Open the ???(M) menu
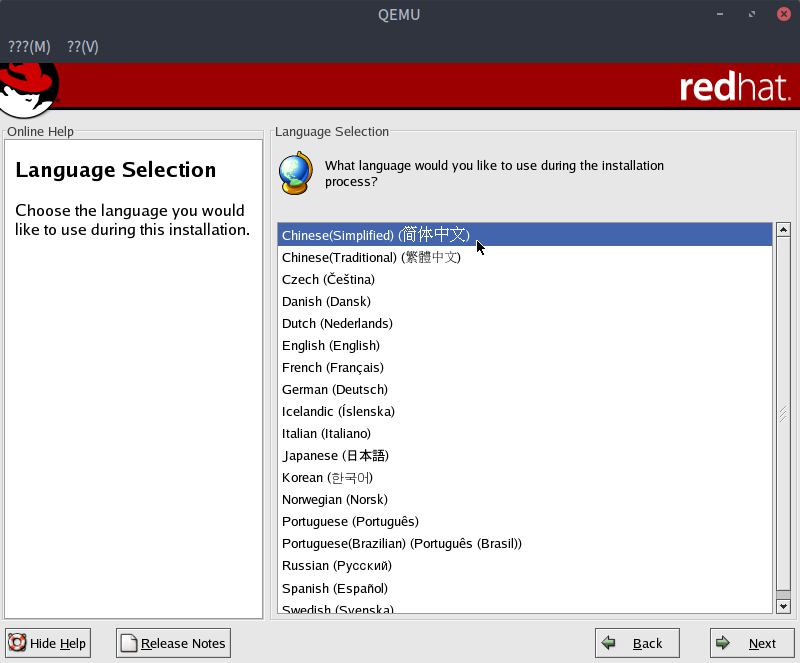The height and width of the screenshot is (663, 800). point(29,46)
